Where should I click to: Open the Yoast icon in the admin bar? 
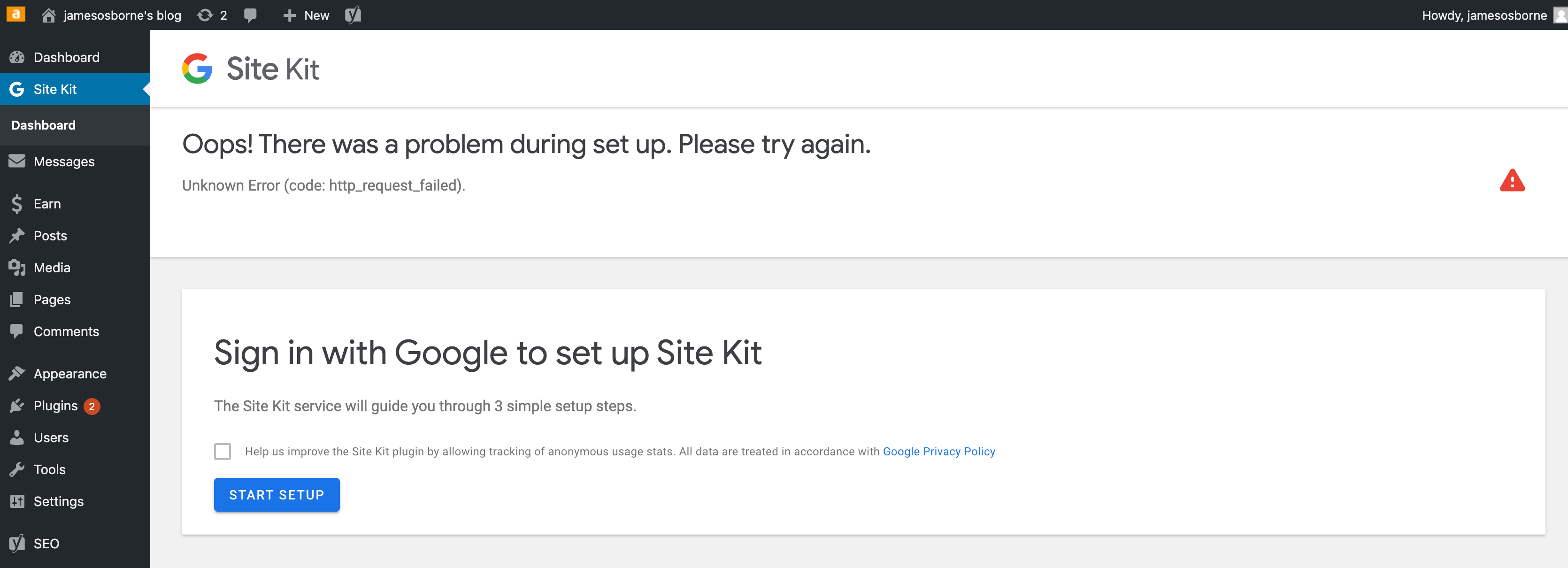(353, 15)
